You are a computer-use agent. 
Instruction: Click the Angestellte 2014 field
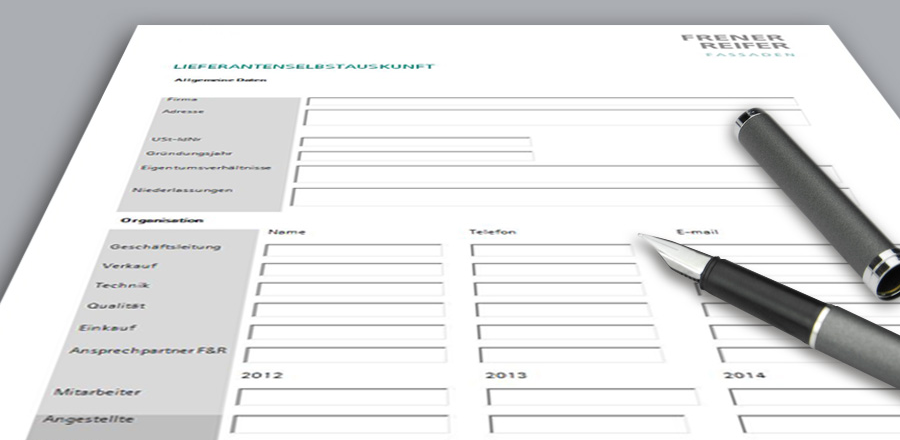819,424
